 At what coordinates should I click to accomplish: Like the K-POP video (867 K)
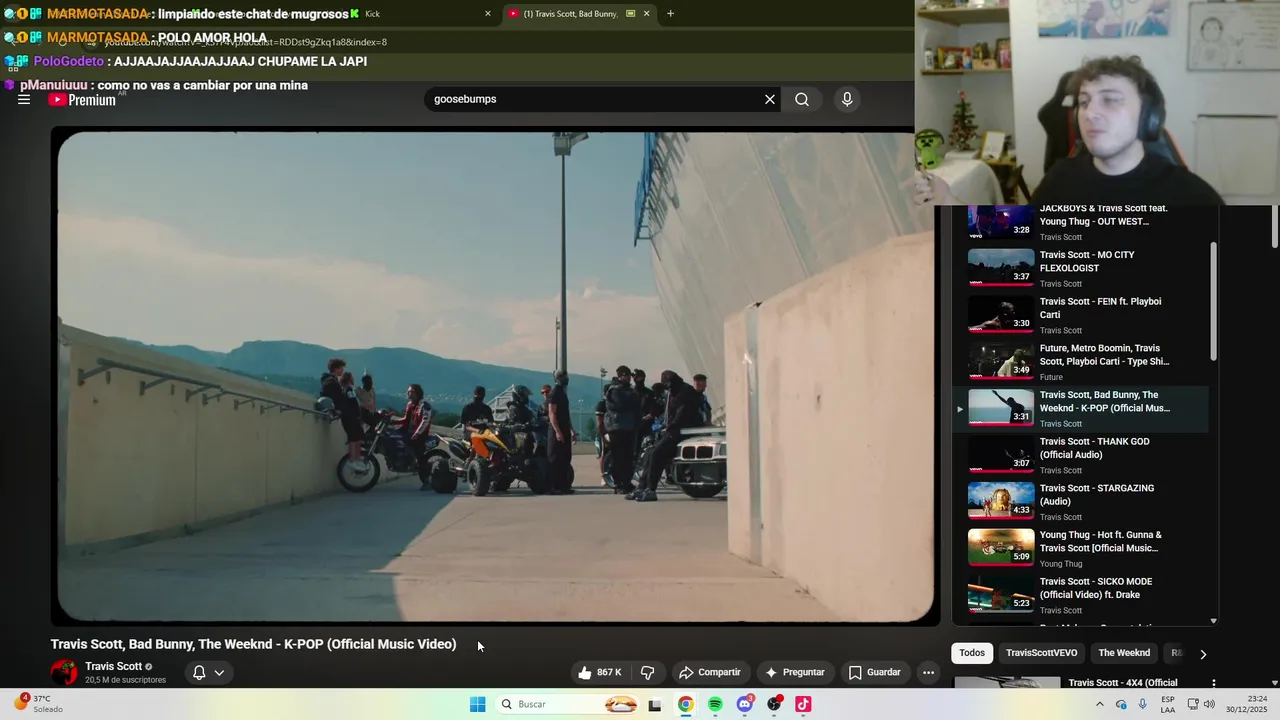click(599, 672)
